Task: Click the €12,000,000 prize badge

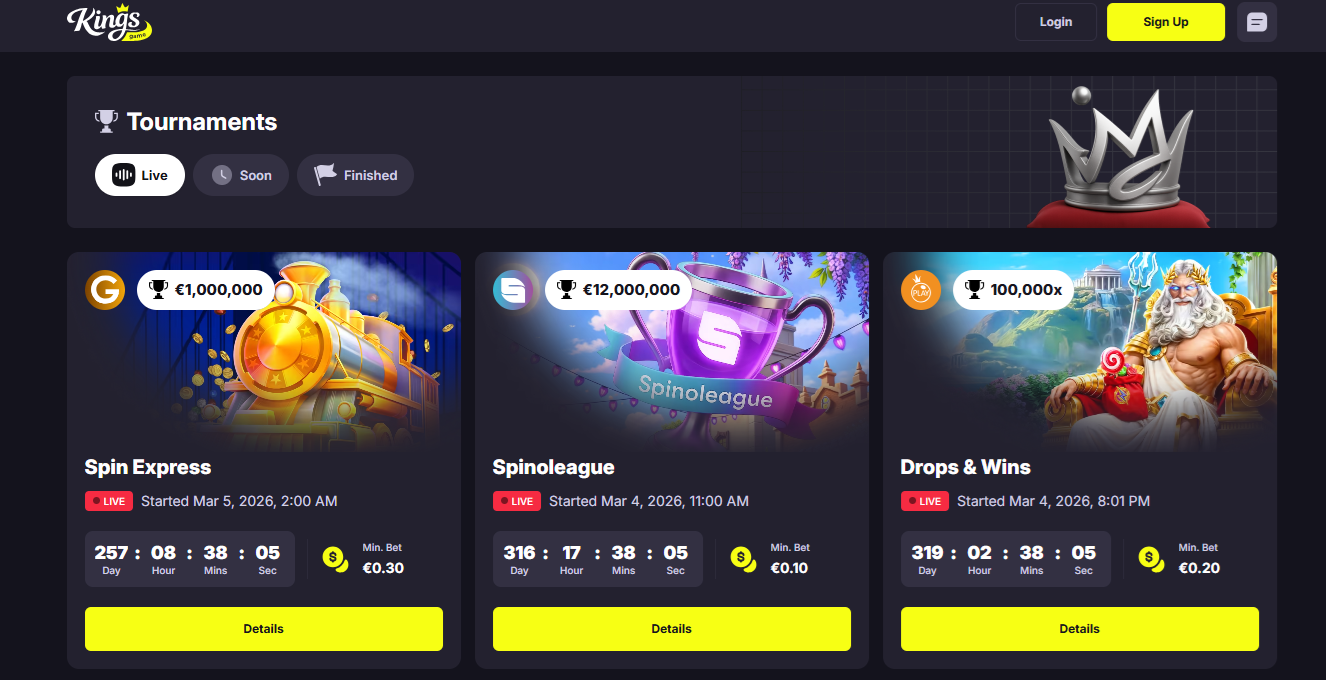Action: coord(619,290)
